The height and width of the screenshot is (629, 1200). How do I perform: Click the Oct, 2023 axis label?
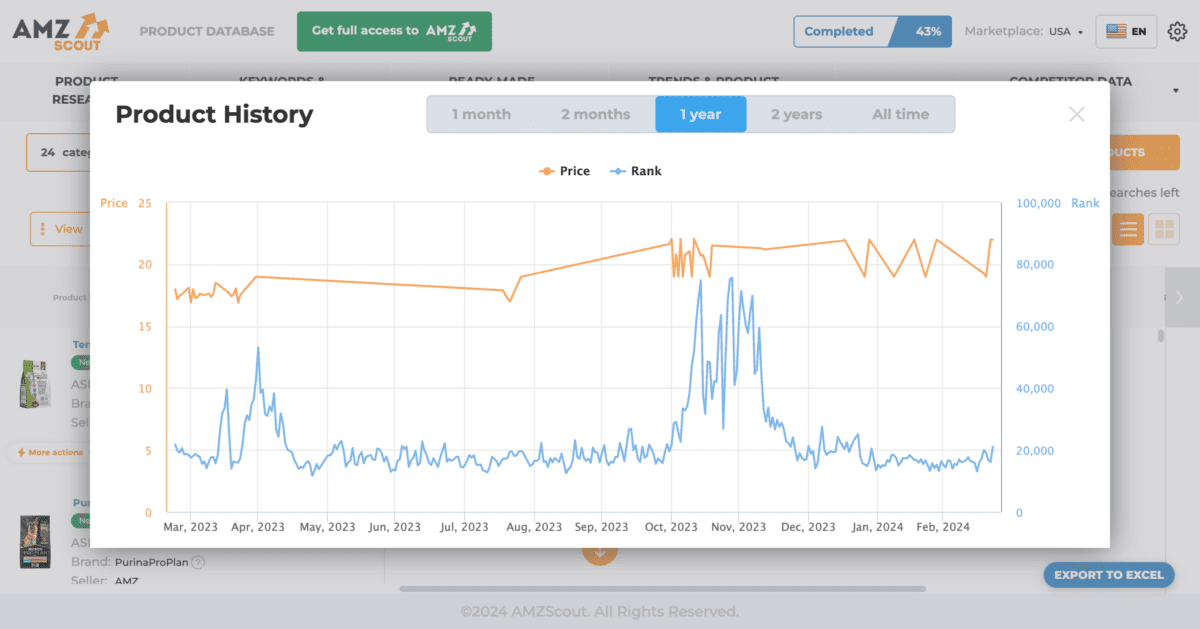(x=671, y=527)
